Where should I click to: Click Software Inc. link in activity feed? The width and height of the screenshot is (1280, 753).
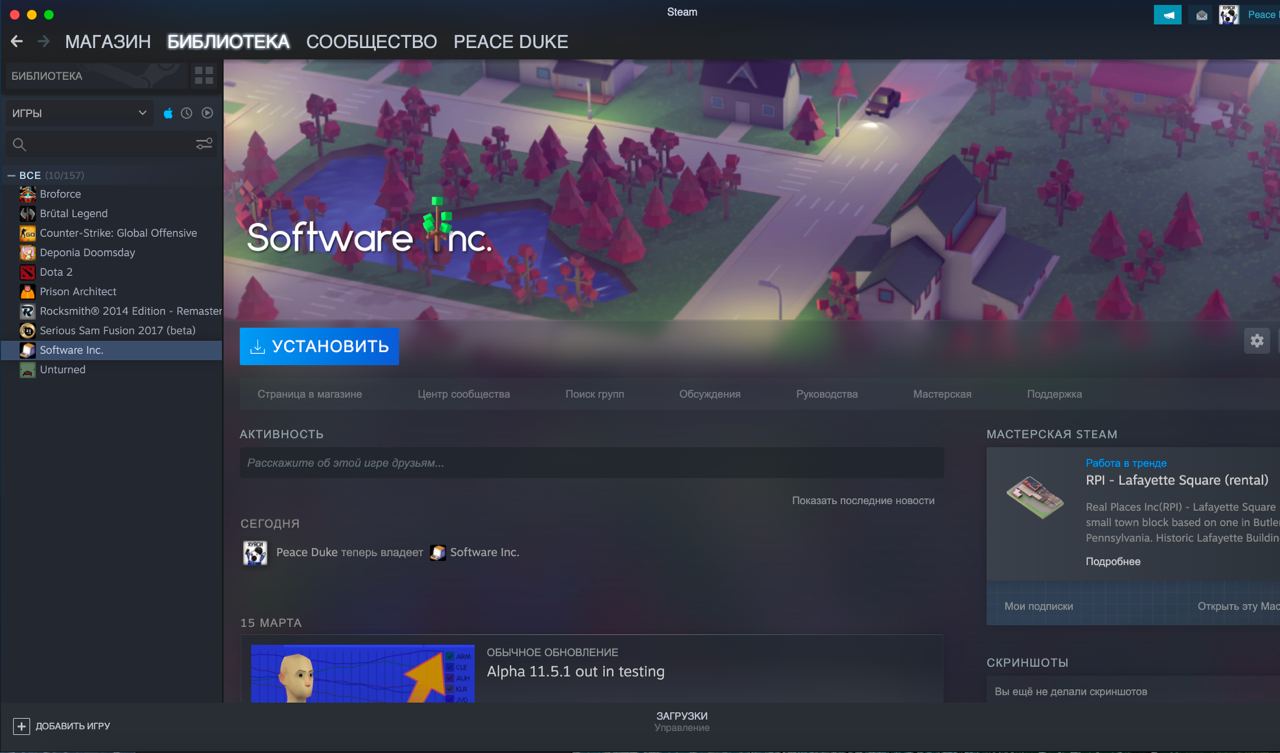485,552
